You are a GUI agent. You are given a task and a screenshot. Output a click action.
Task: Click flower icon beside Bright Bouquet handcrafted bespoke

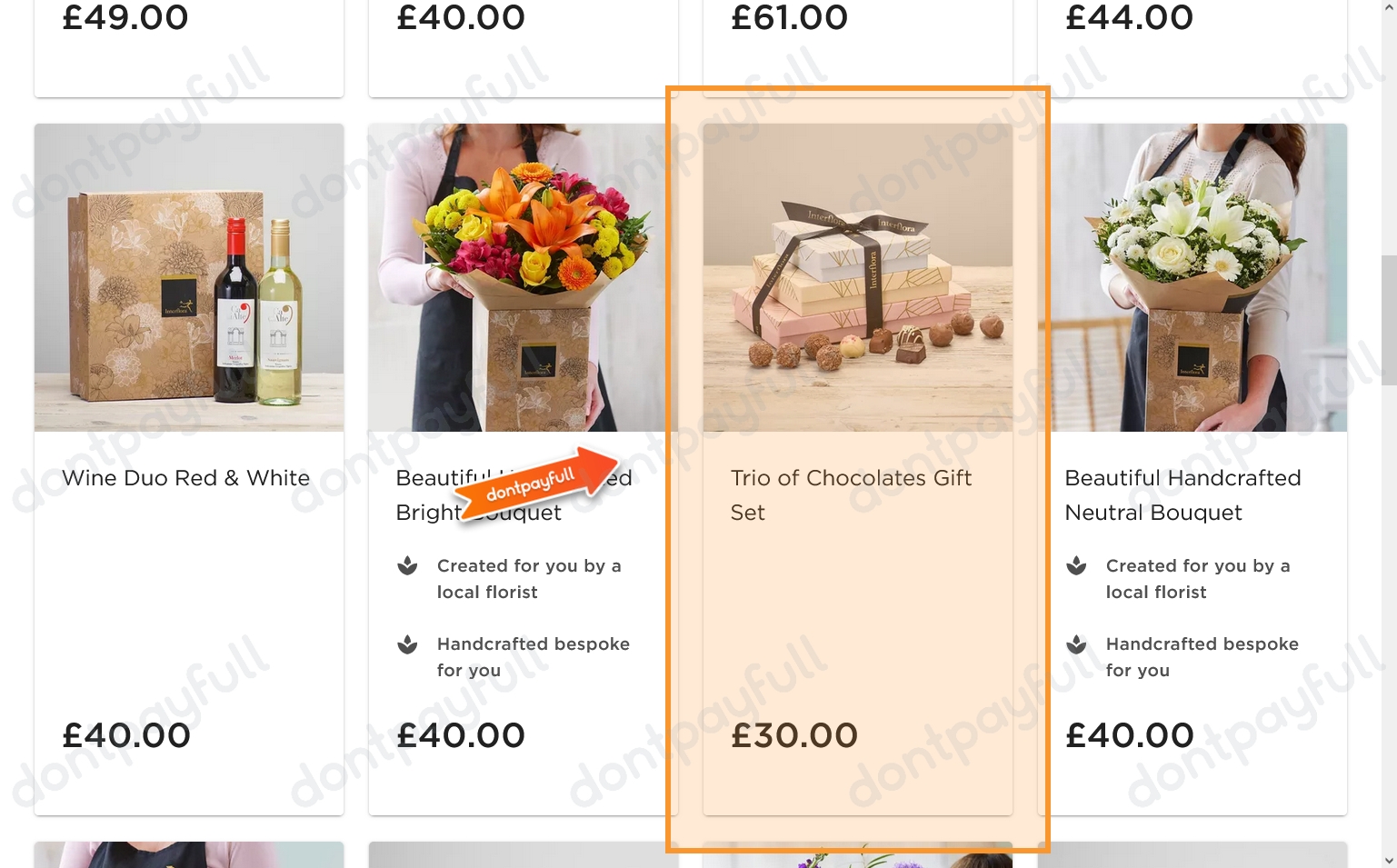(407, 644)
